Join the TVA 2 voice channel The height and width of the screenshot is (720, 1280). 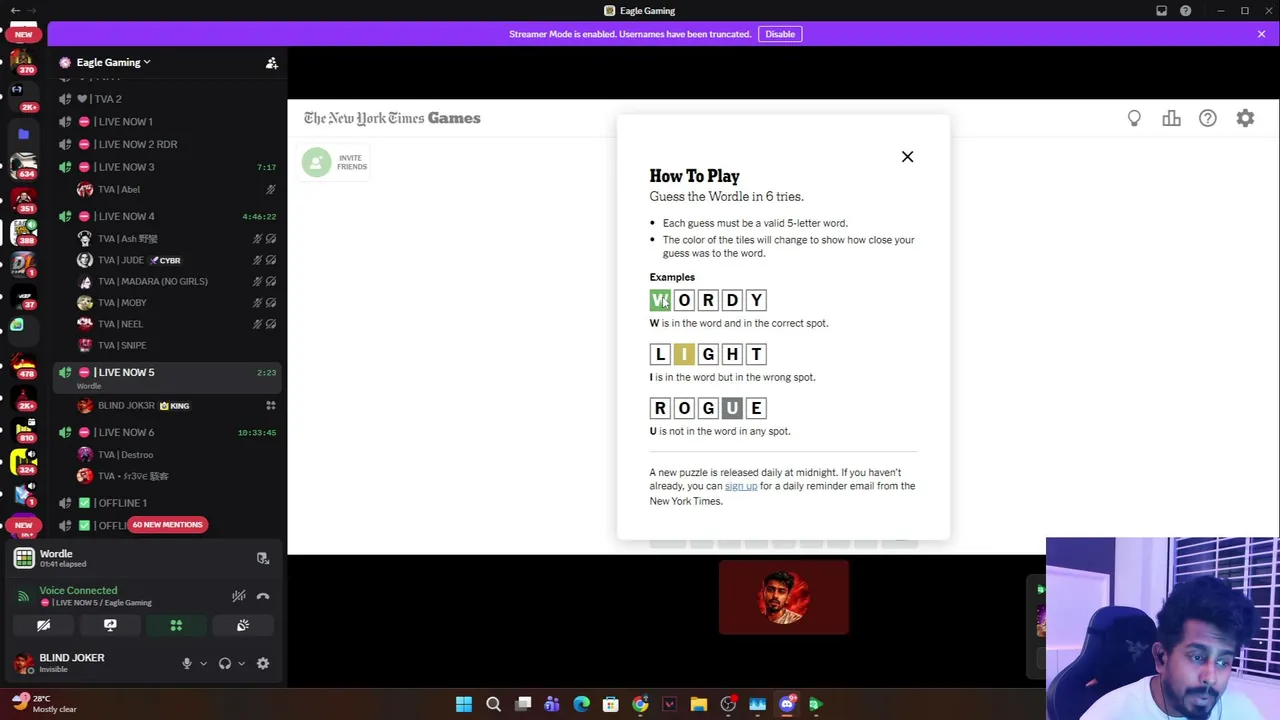pos(166,99)
